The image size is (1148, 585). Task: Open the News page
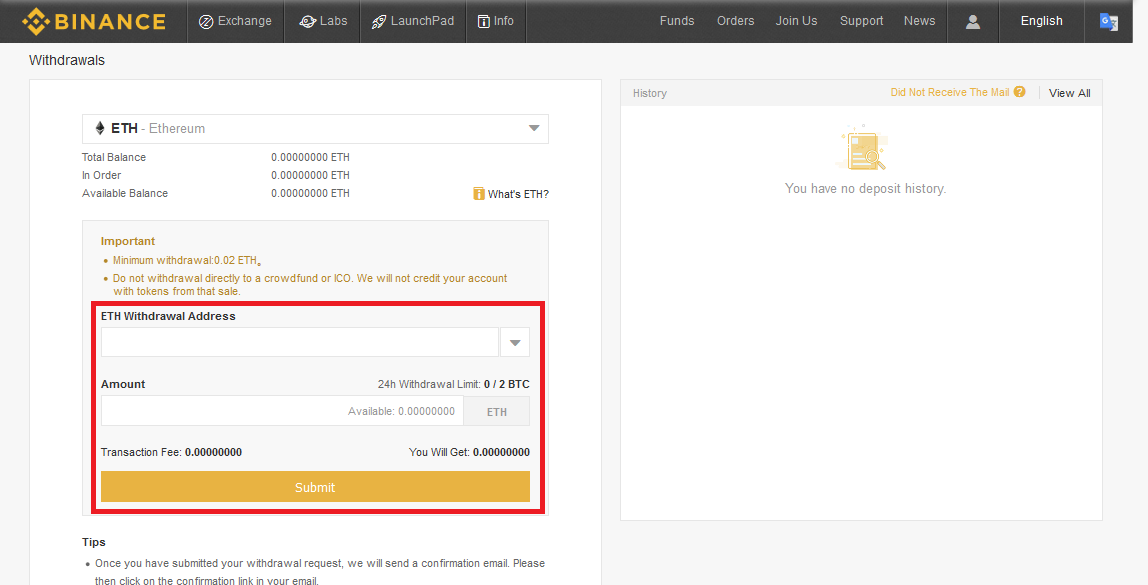(x=919, y=21)
